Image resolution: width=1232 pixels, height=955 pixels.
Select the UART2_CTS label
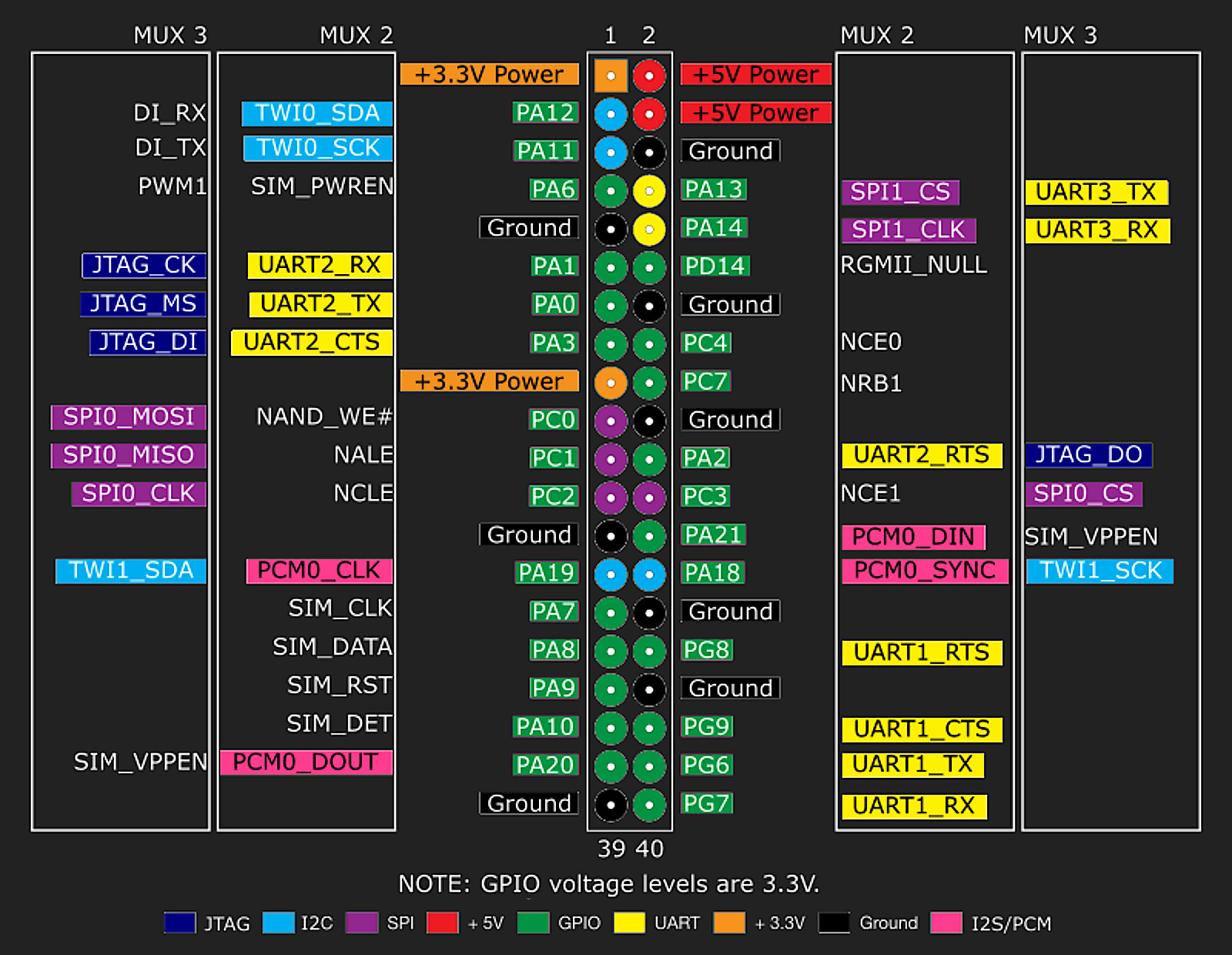(x=312, y=342)
